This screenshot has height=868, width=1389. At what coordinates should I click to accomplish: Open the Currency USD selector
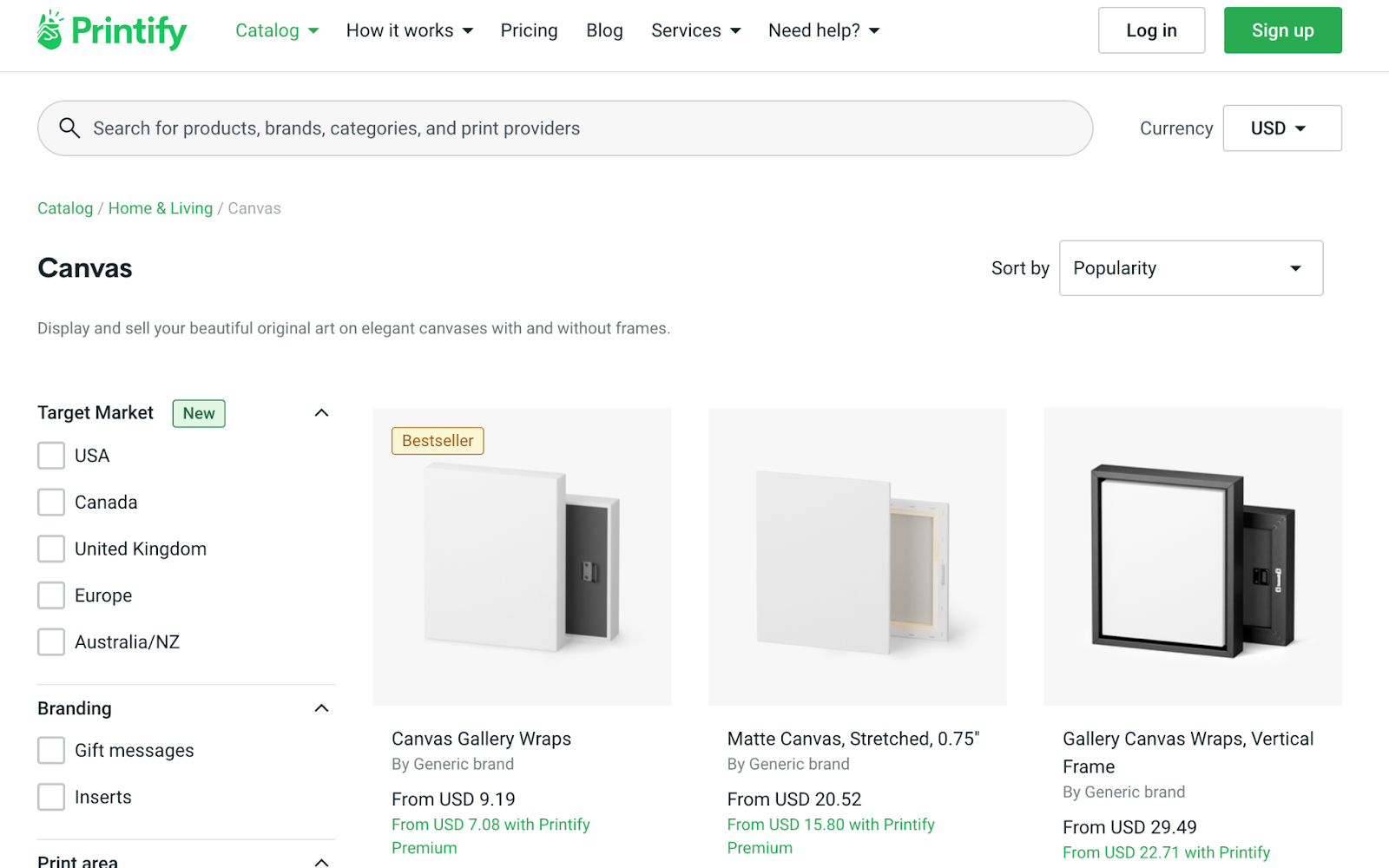tap(1281, 128)
